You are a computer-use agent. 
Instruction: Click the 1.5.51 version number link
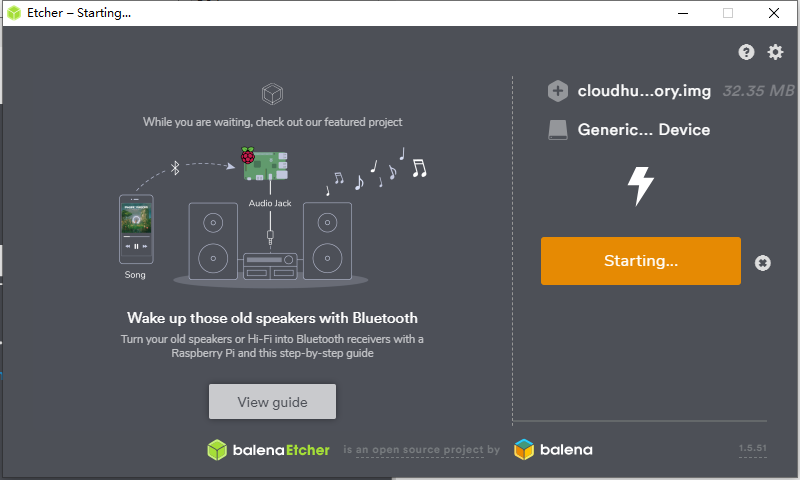pos(753,448)
